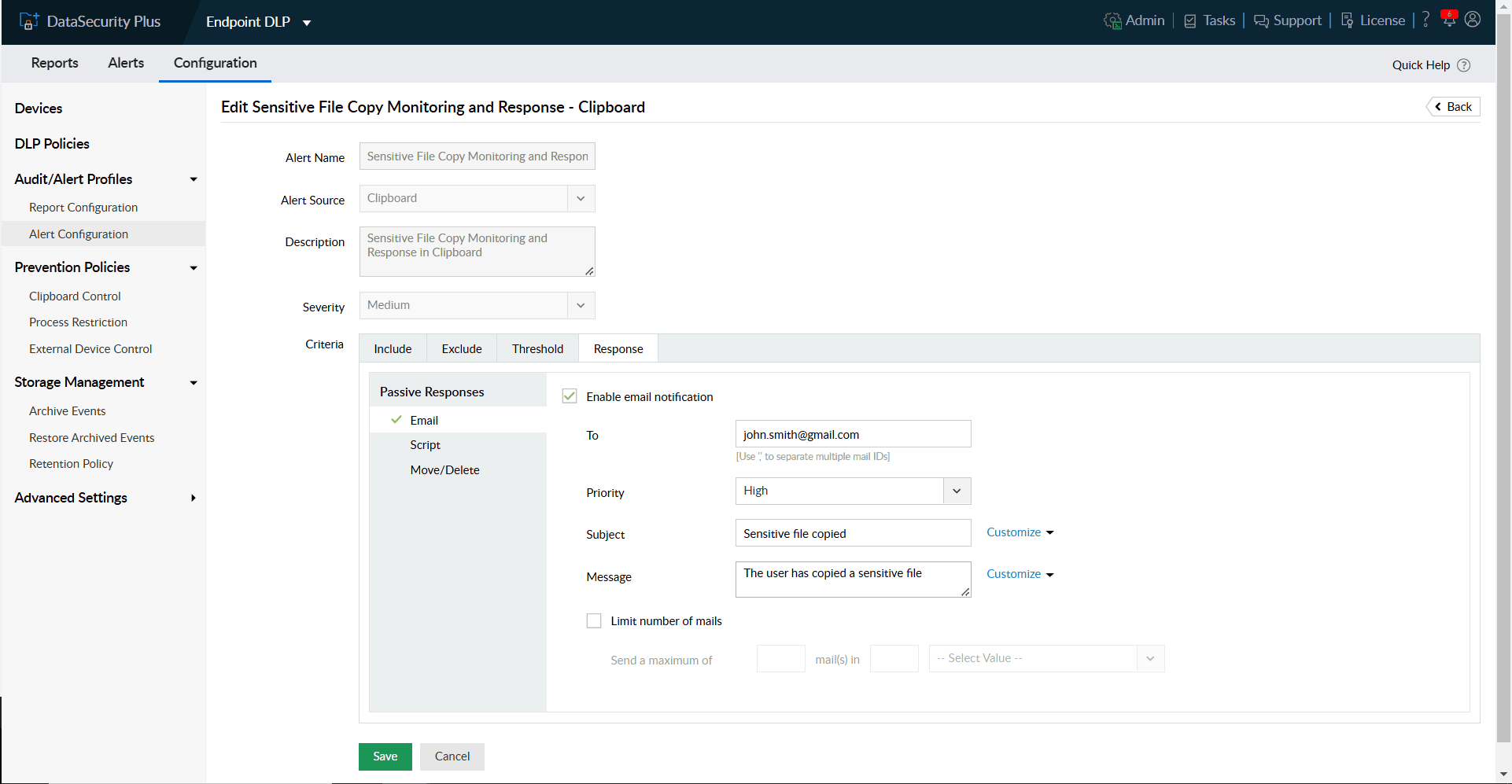
Task: Open the Select Value time unit dropdown
Action: (1047, 658)
